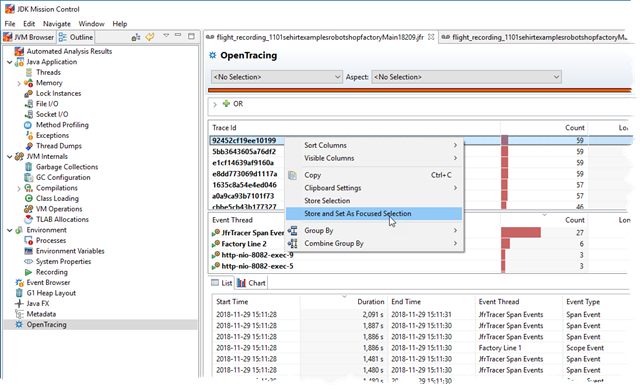Image resolution: width=640 pixels, height=390 pixels.
Task: Open Processes page
Action: click(x=51, y=241)
